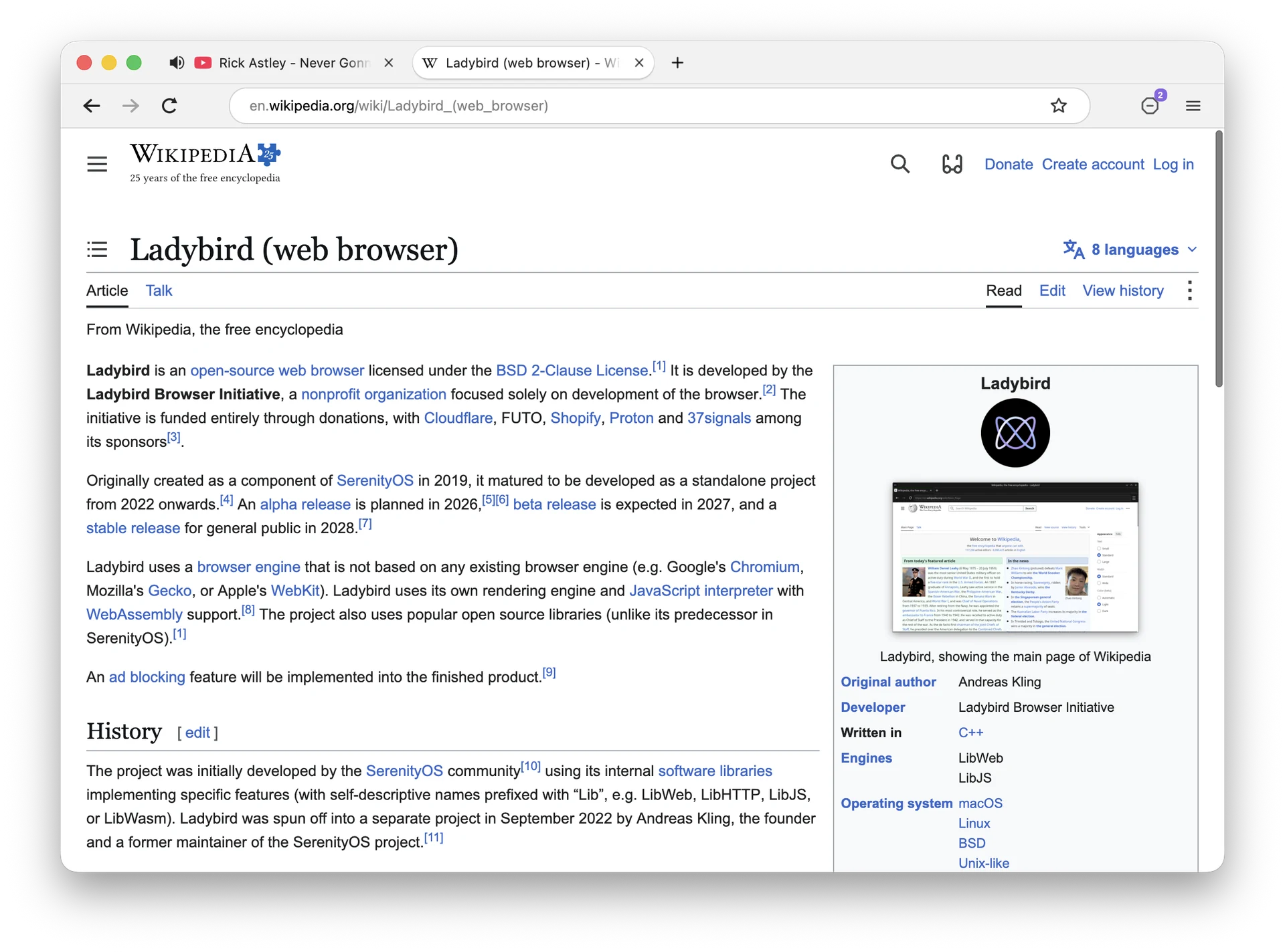Image resolution: width=1285 pixels, height=952 pixels.
Task: Click the Wikipedia 25 years logo
Action: [x=205, y=163]
